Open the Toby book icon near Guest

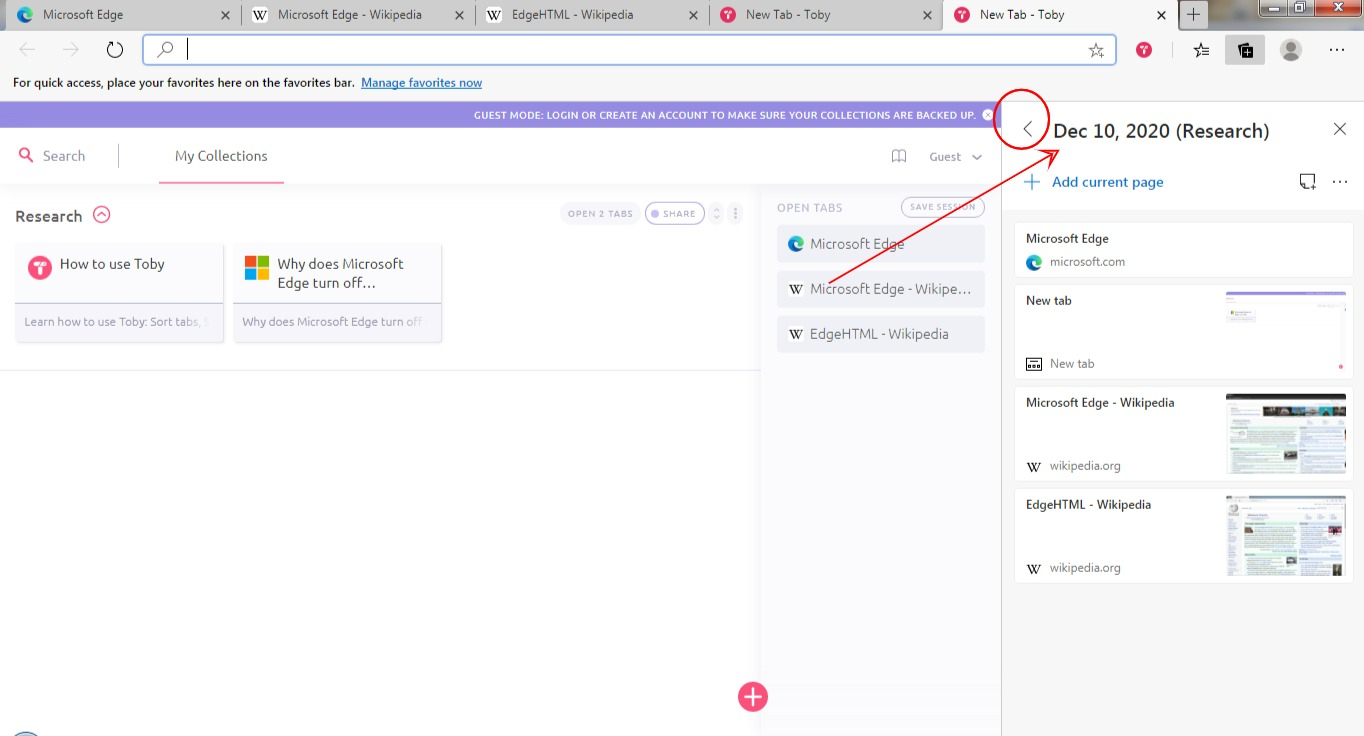pos(899,156)
